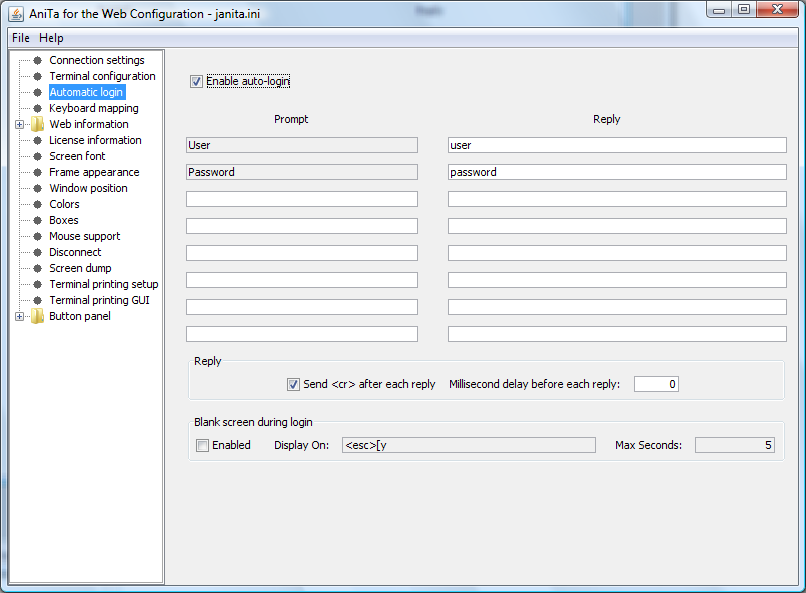
Task: Select Boxes in the tree
Action: [x=64, y=220]
